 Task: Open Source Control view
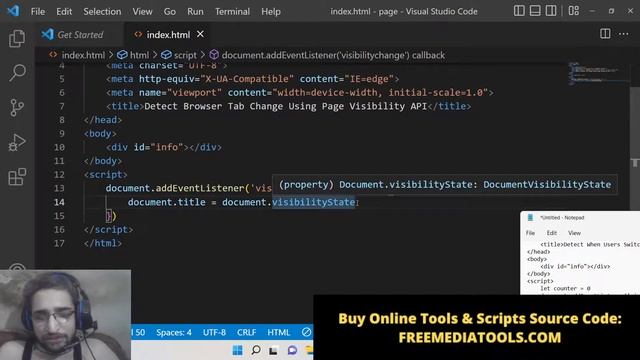click(17, 108)
